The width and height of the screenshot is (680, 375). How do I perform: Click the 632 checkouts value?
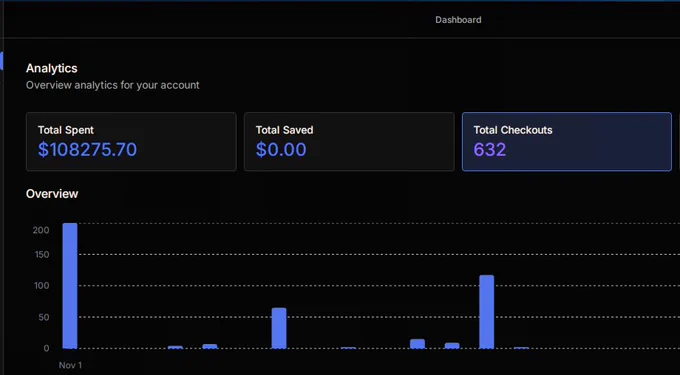point(490,150)
